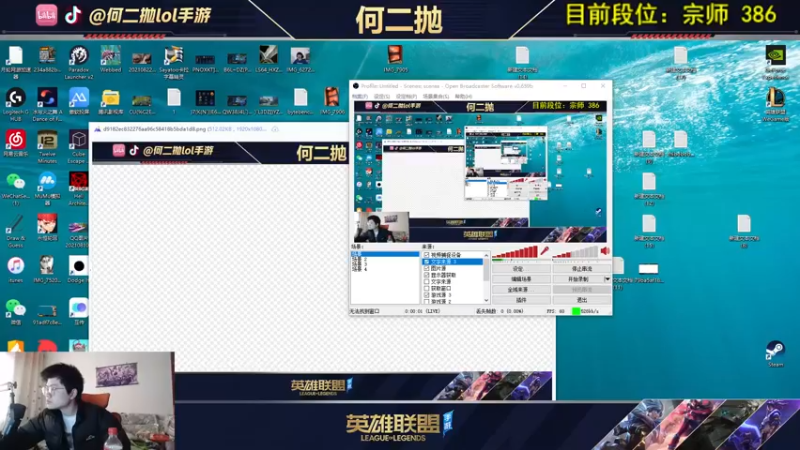Open the yellow Tencent video folder icon
The height and width of the screenshot is (450, 800).
[110, 99]
